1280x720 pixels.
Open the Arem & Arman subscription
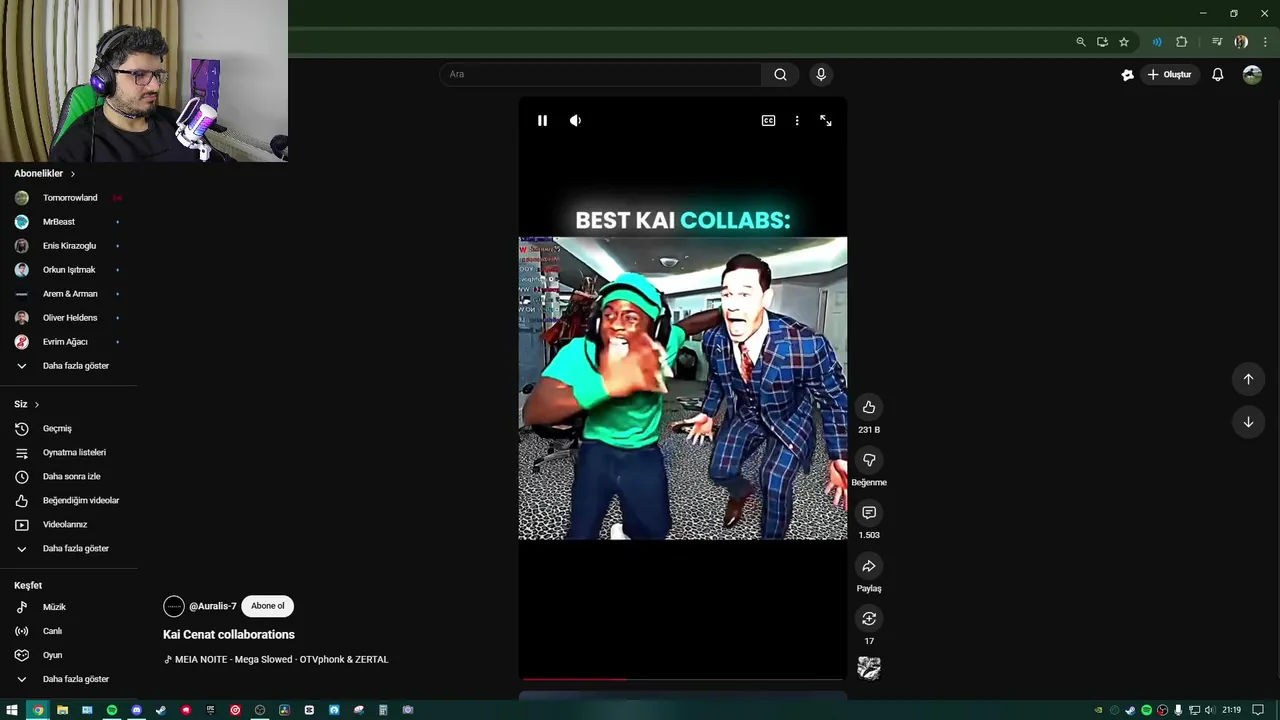pyautogui.click(x=68, y=294)
